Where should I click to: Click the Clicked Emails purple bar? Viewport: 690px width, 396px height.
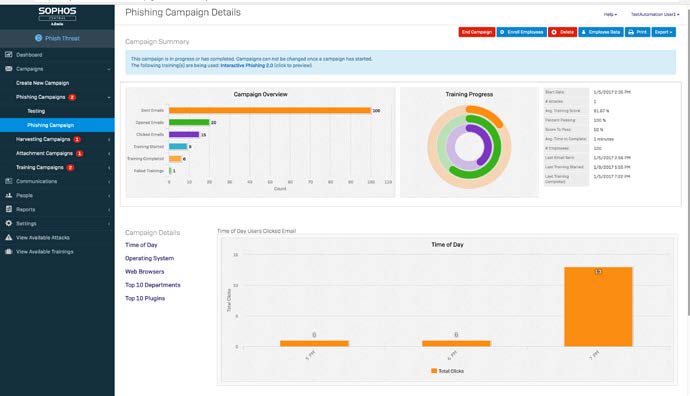click(184, 135)
